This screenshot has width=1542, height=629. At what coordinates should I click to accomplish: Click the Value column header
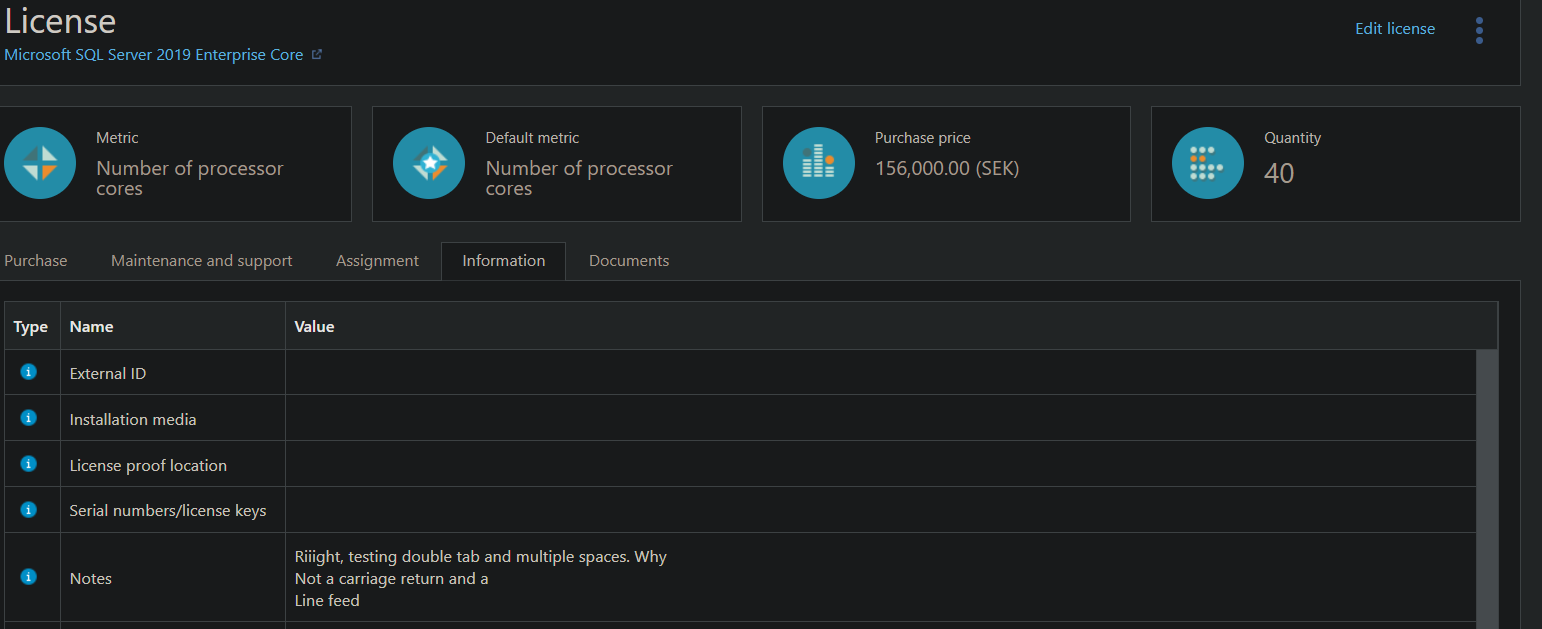[x=891, y=327]
